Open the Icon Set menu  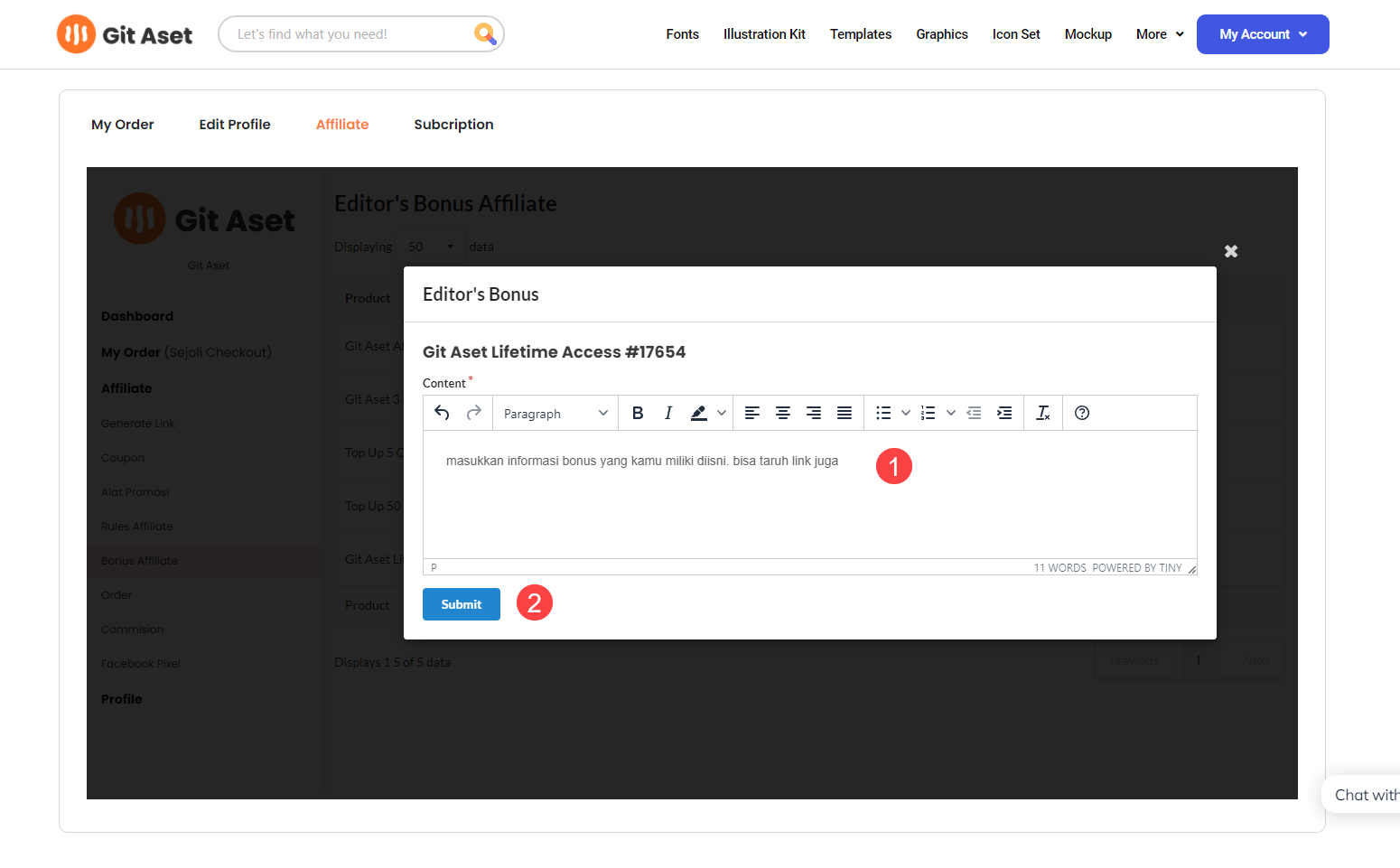coord(1016,34)
